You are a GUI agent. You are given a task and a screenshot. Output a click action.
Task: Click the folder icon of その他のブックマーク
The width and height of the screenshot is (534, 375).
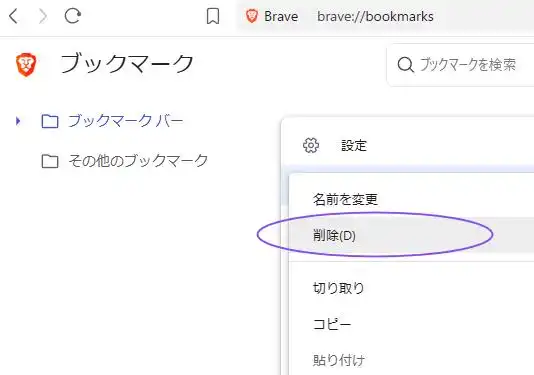pos(50,161)
